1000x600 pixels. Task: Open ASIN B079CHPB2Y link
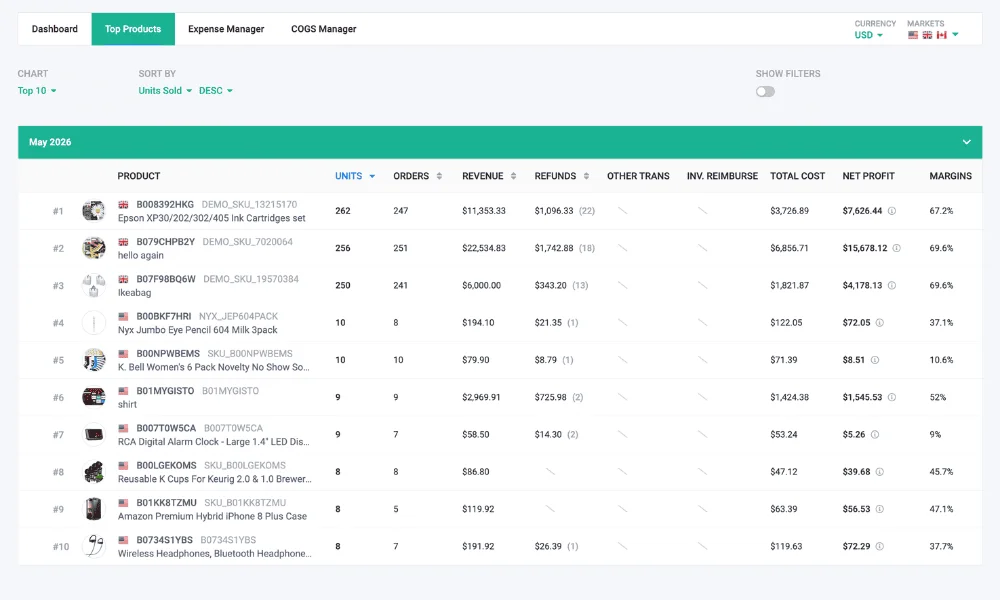pos(165,242)
